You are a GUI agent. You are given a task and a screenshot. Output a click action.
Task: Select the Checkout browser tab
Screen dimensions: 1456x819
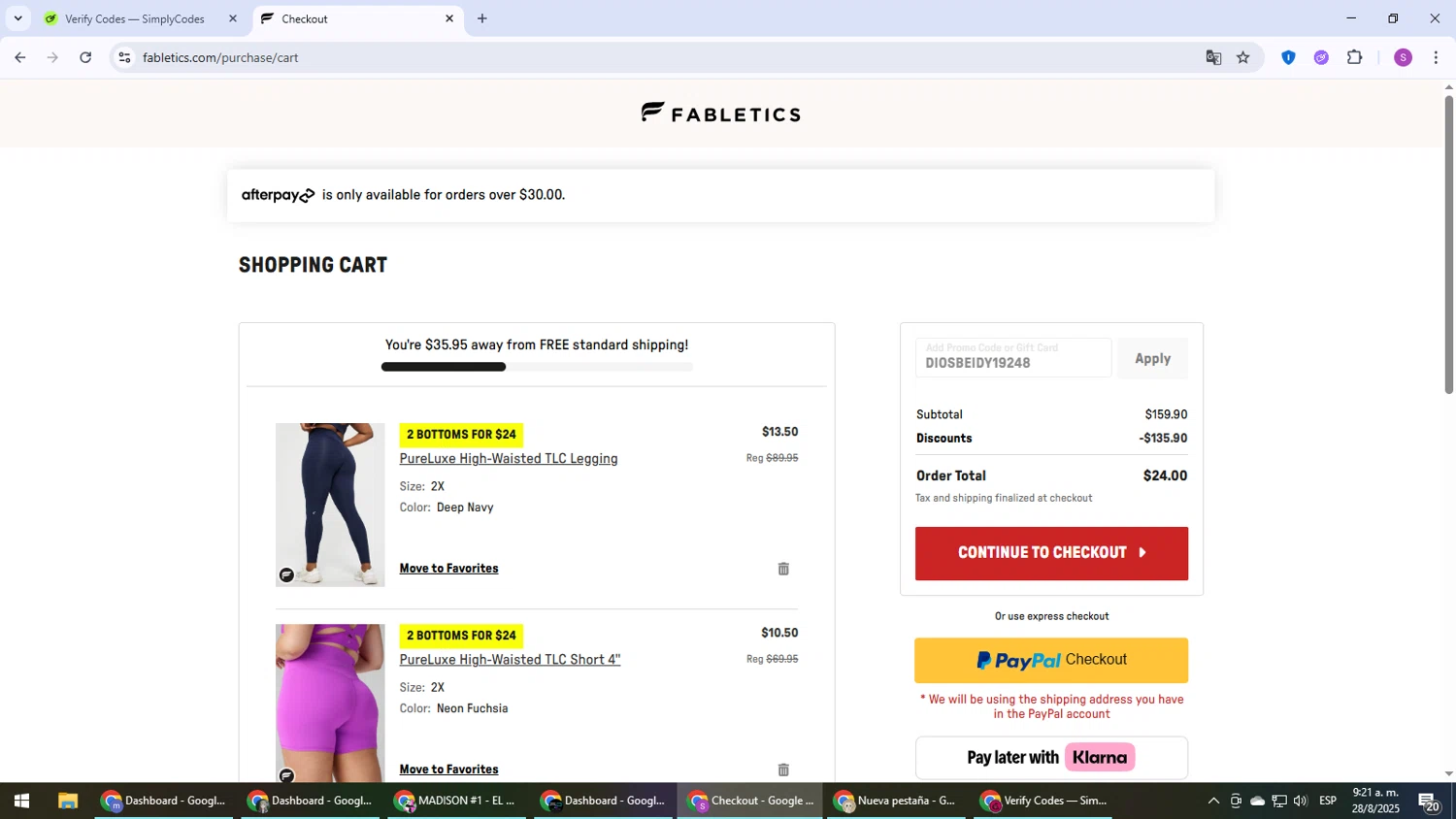tap(357, 18)
